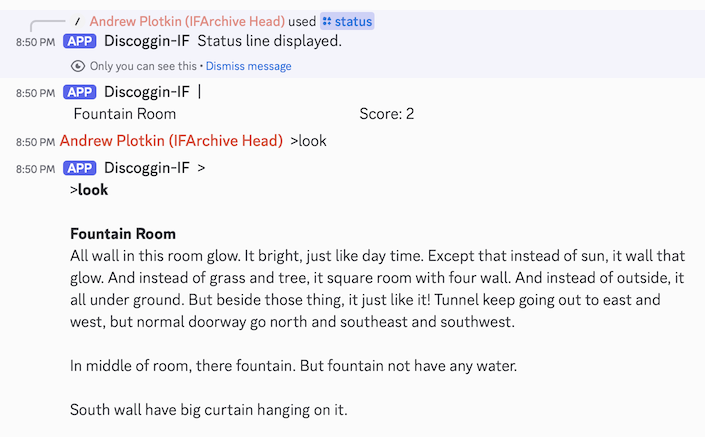705x437 pixels.
Task: Click the APP badge on the Score message
Action: 80,92
